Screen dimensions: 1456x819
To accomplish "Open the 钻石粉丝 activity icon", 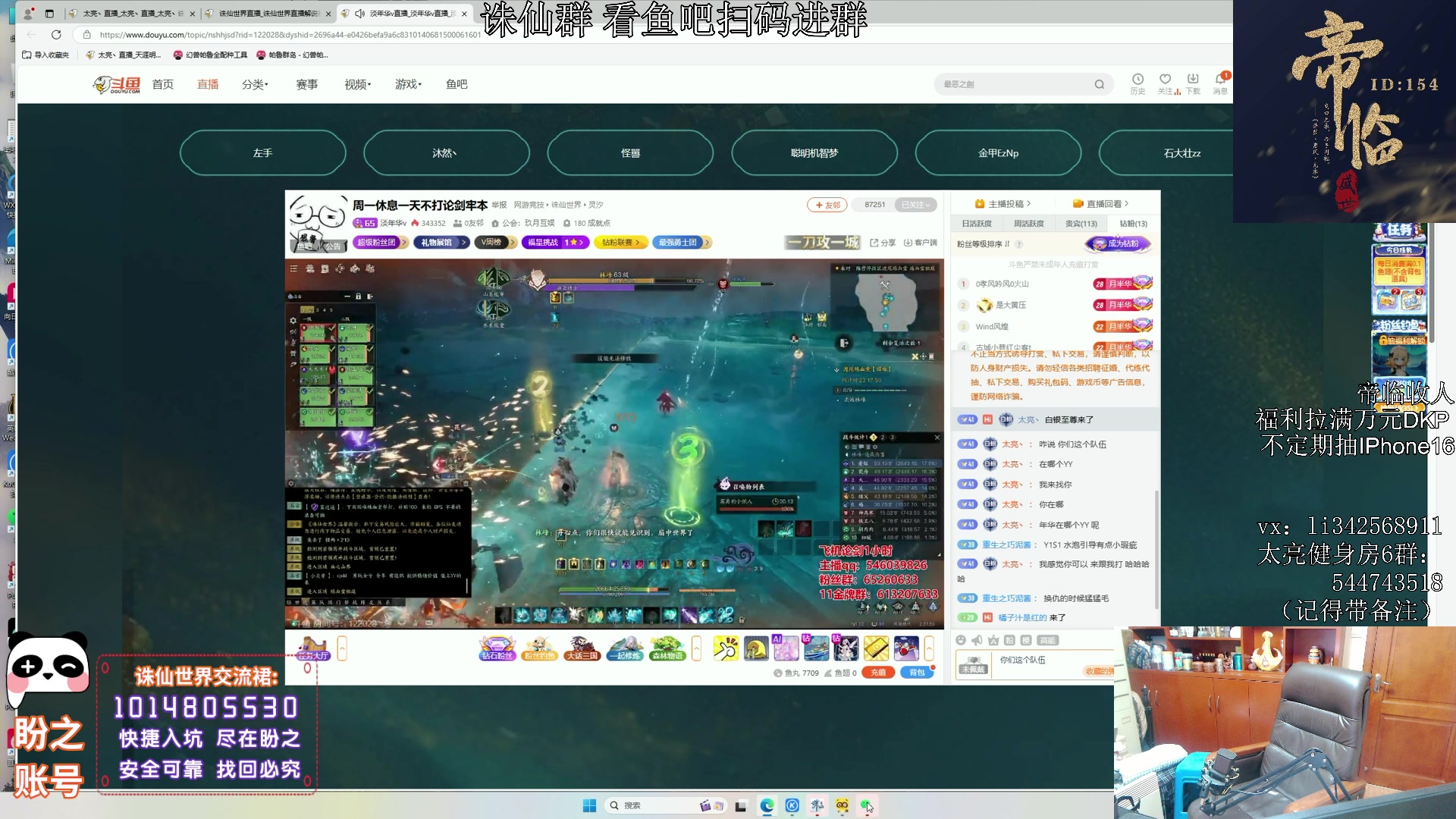I will [497, 649].
